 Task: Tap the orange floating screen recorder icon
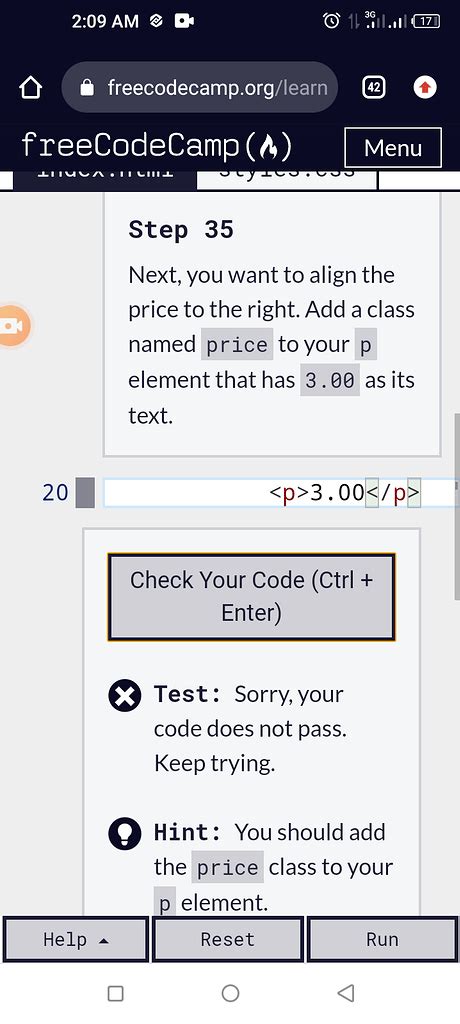pyautogui.click(x=14, y=325)
